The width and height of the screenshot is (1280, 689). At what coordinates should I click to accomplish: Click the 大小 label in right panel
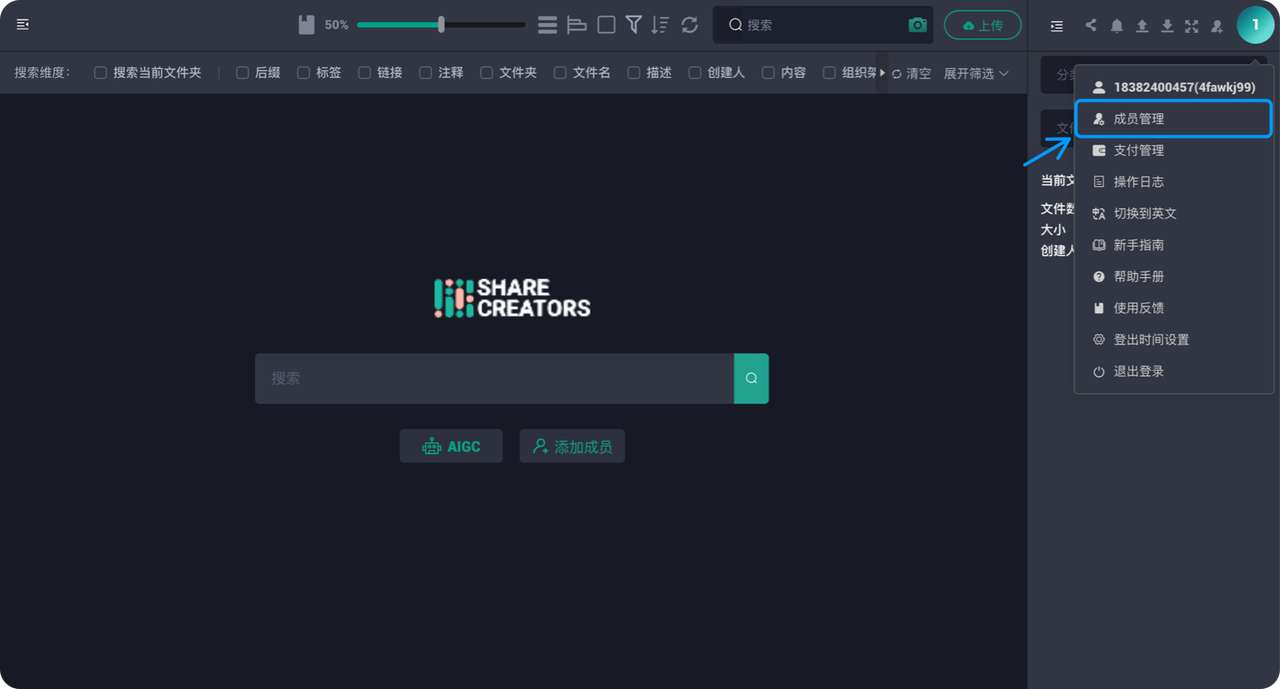tap(1053, 230)
